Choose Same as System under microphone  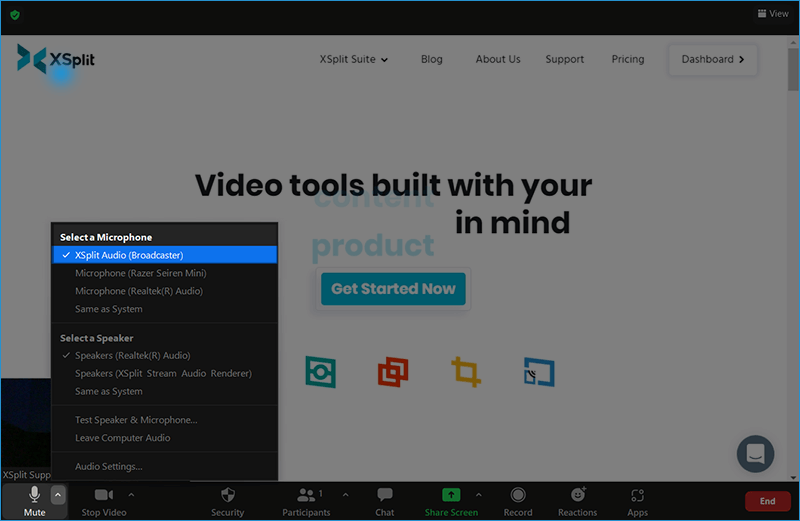tap(165, 309)
